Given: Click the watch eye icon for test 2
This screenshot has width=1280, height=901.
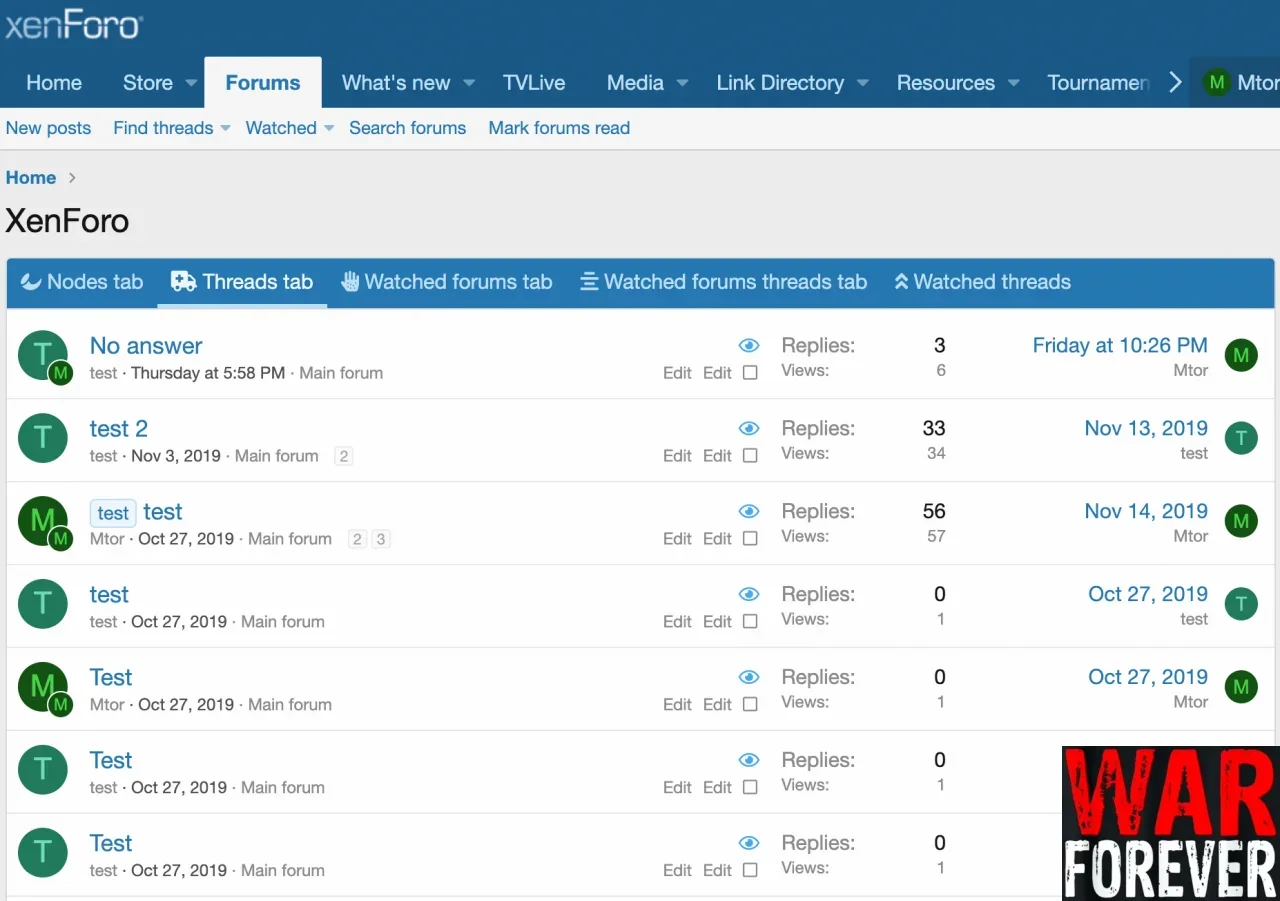Looking at the screenshot, I should tap(749, 429).
